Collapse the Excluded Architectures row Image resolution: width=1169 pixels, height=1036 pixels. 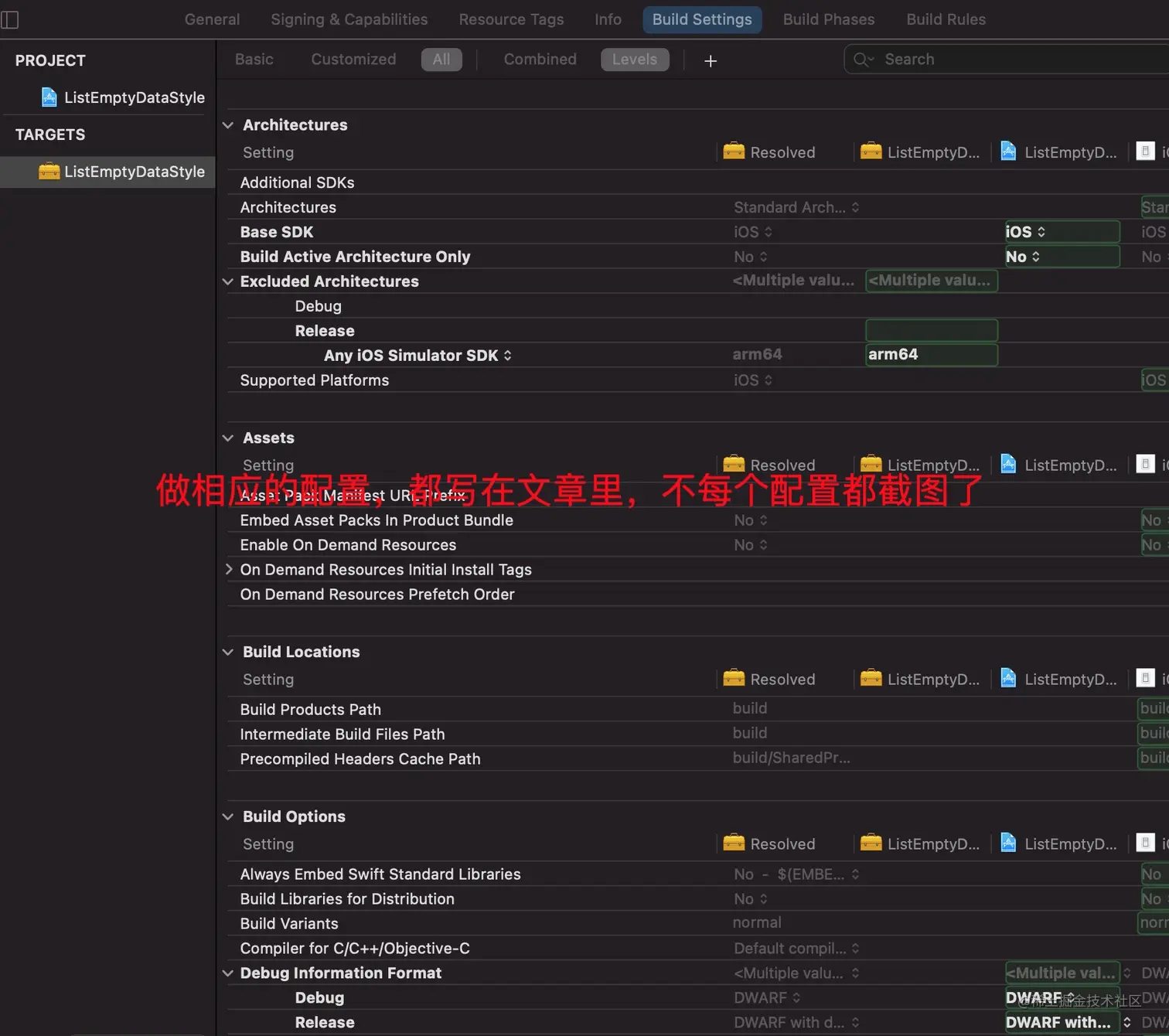pyautogui.click(x=228, y=281)
